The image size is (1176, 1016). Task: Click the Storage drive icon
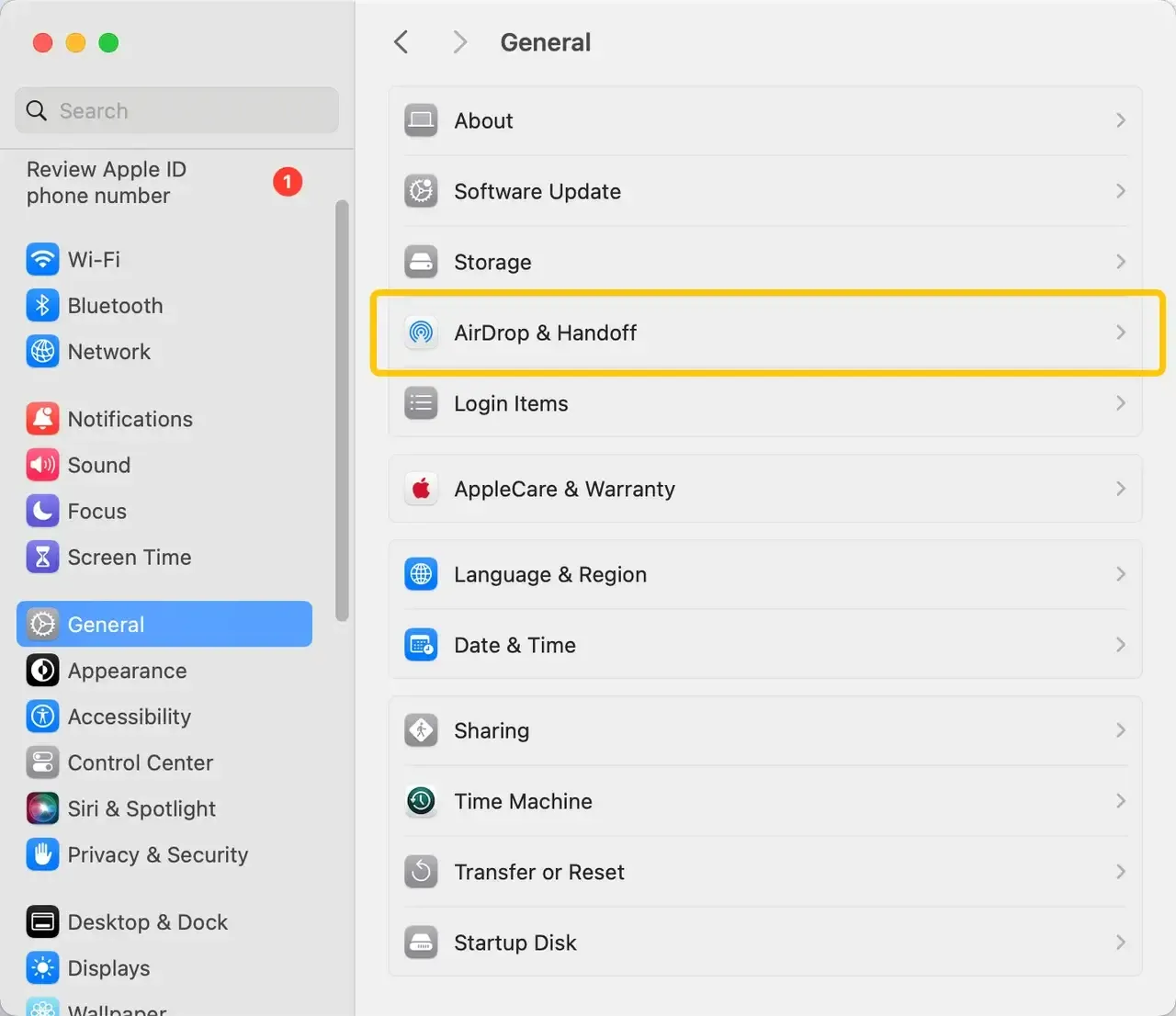tap(421, 262)
